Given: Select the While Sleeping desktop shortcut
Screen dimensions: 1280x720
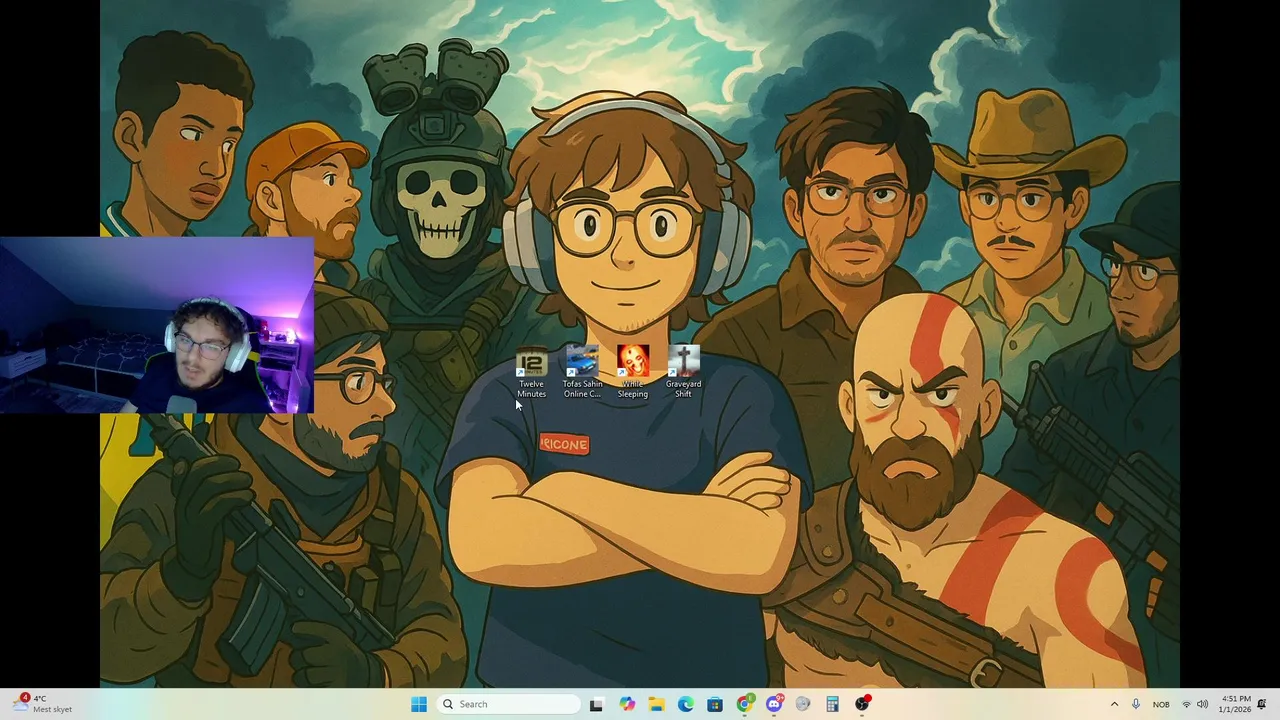Looking at the screenshot, I should point(632,373).
